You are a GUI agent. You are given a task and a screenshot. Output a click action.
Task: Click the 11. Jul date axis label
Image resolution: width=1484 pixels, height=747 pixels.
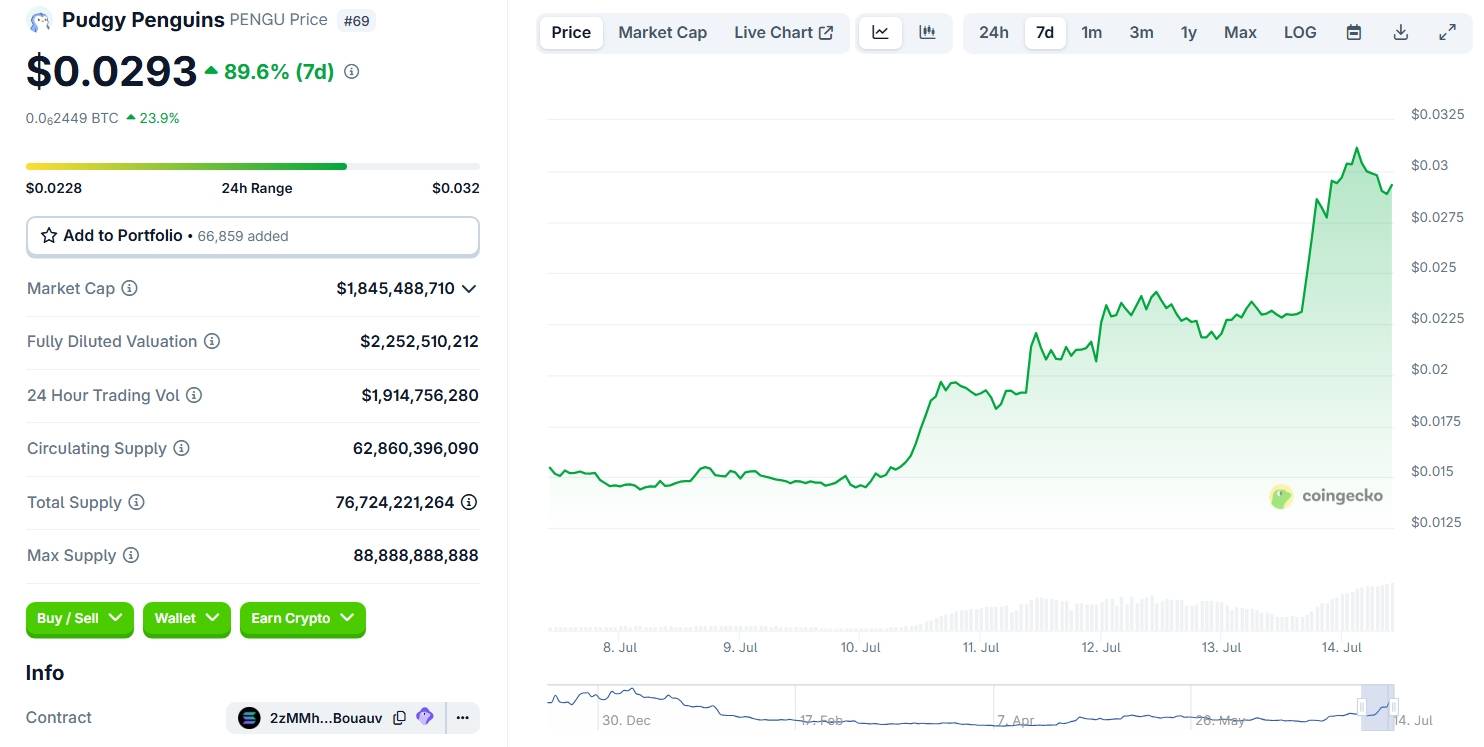[x=981, y=647]
